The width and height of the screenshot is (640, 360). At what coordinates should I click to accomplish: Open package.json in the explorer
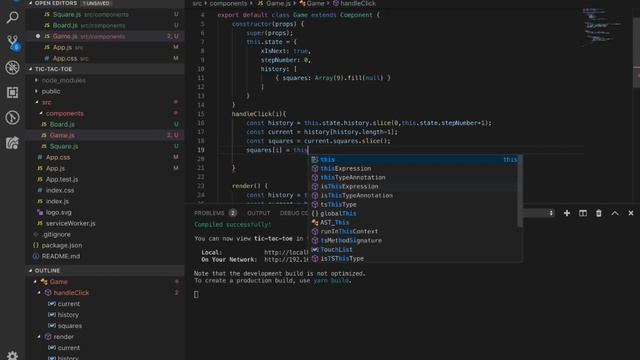tap(105, 245)
